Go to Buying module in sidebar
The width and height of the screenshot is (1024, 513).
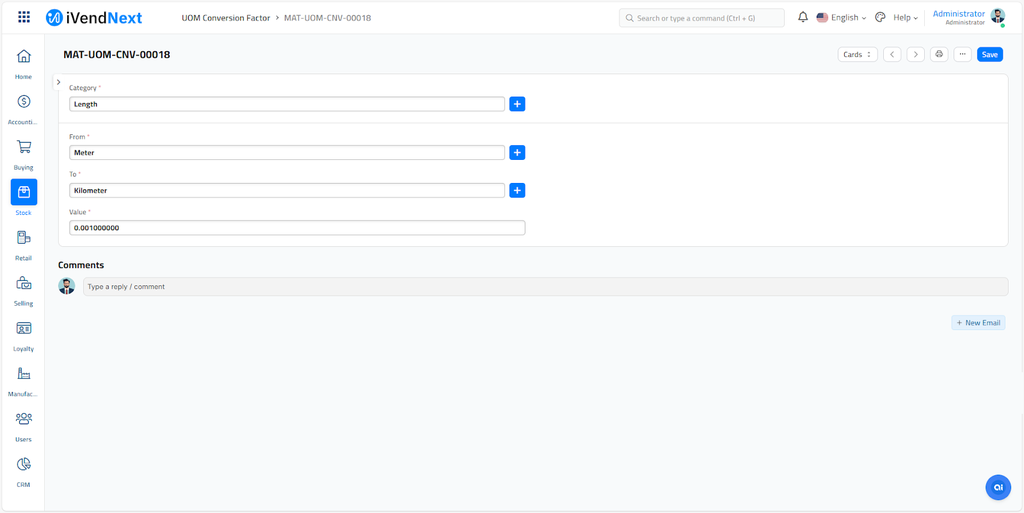(24, 147)
